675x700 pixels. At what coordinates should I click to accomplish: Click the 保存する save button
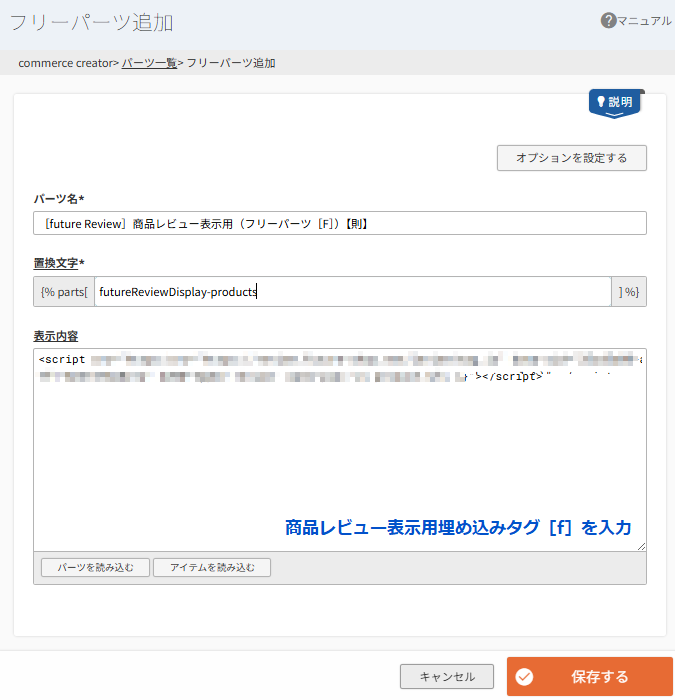[590, 676]
